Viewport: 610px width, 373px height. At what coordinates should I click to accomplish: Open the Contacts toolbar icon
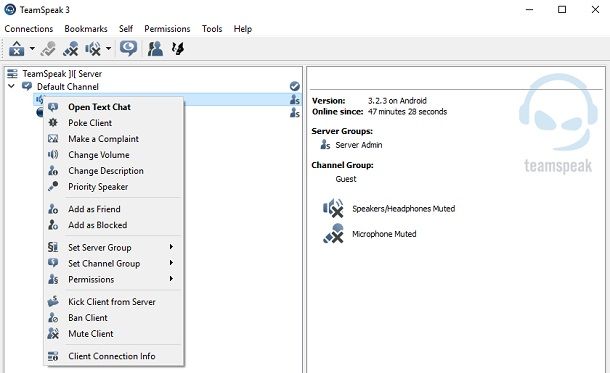coord(155,49)
